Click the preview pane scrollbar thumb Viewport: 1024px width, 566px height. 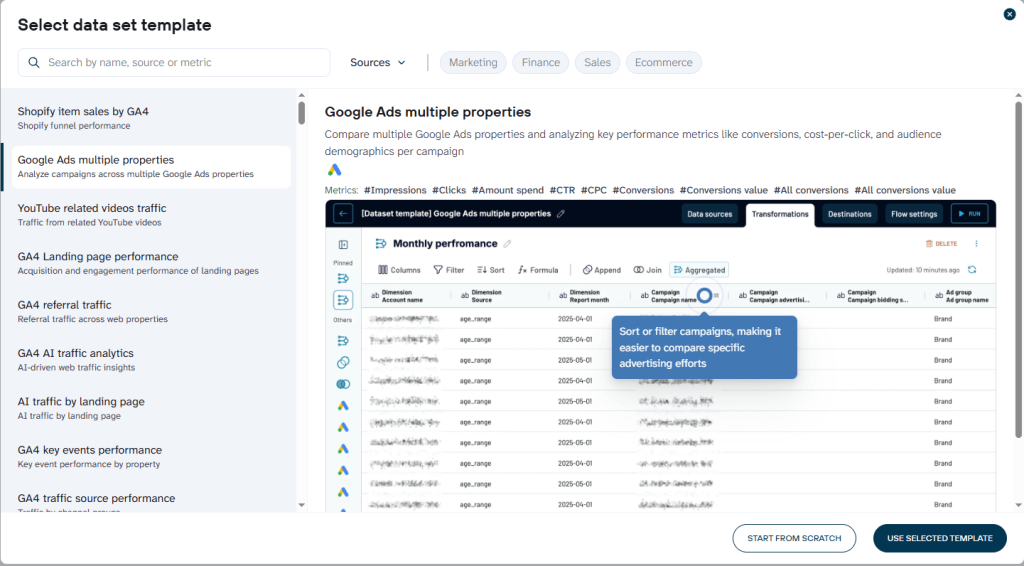point(1018,268)
